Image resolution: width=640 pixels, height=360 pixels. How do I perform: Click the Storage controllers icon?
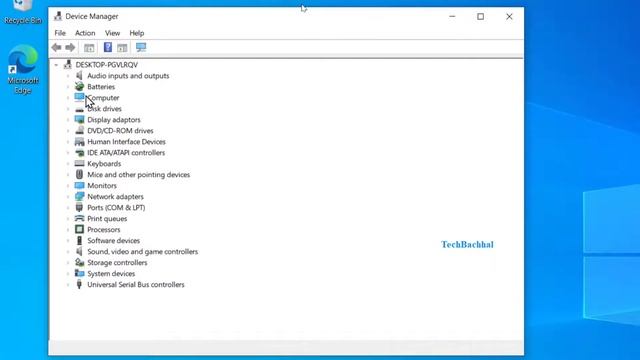79,263
